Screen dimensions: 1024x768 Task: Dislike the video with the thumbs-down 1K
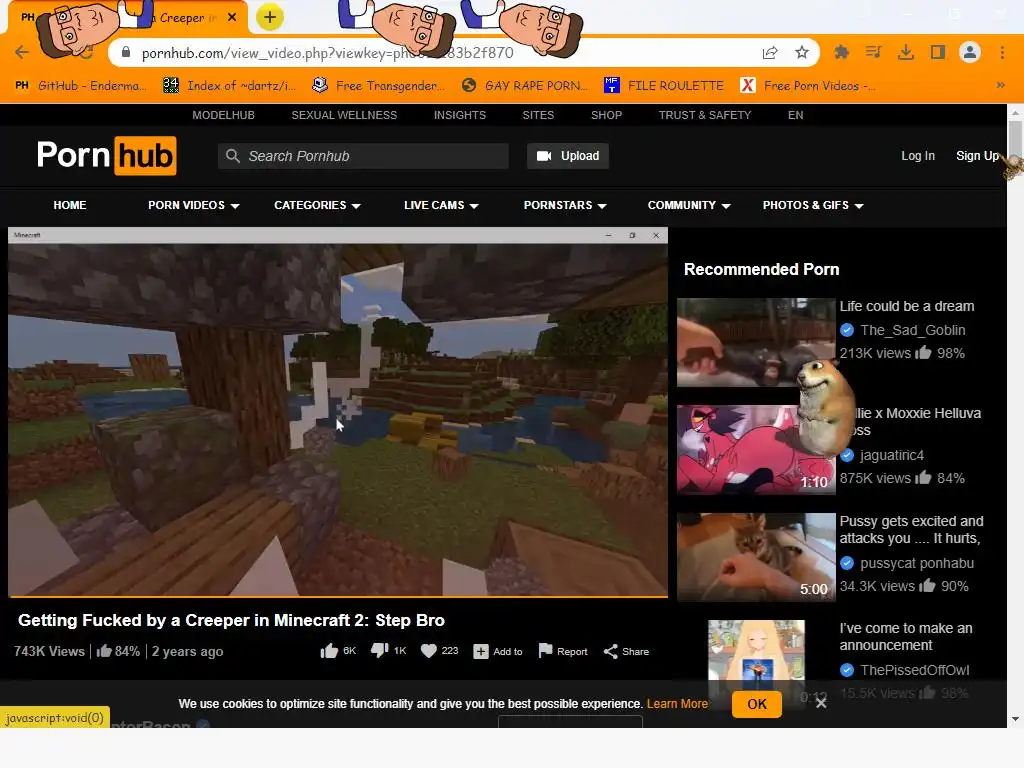389,651
